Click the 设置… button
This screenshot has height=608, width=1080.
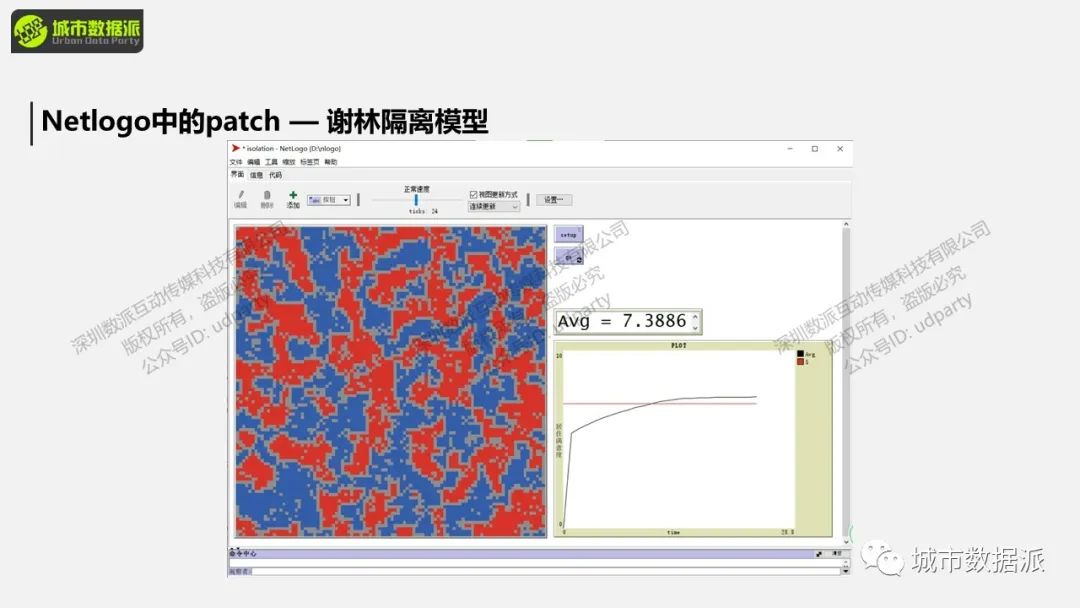click(554, 200)
